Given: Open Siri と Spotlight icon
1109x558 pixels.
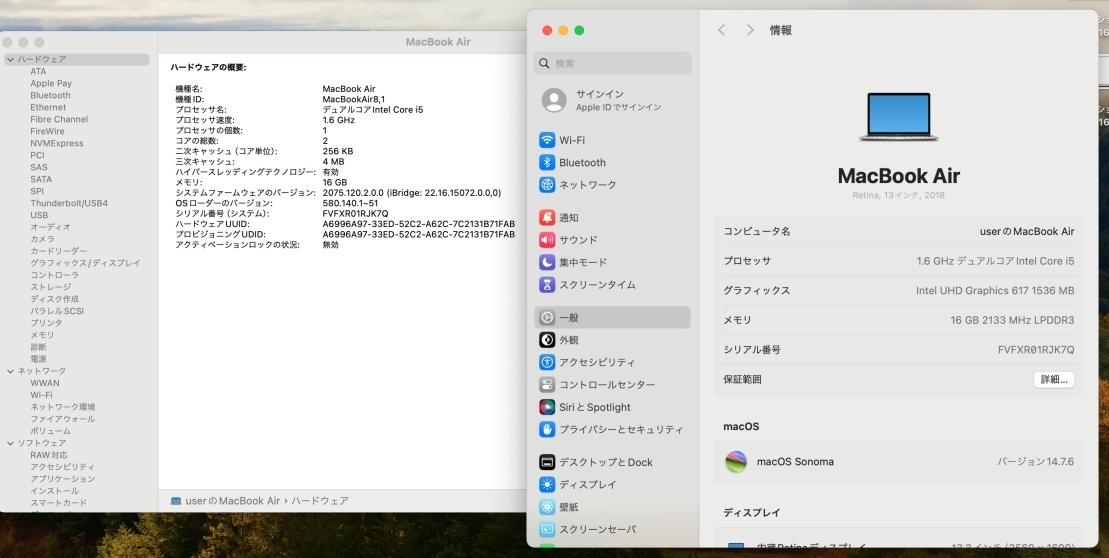Looking at the screenshot, I should point(547,407).
